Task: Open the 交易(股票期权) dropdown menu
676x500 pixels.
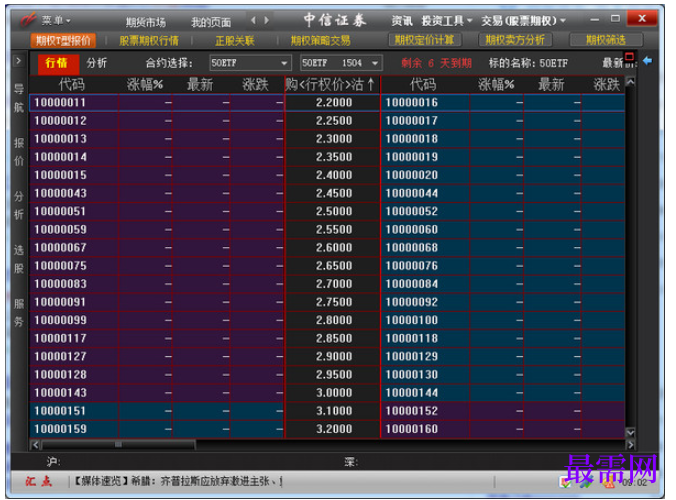Action: click(523, 20)
